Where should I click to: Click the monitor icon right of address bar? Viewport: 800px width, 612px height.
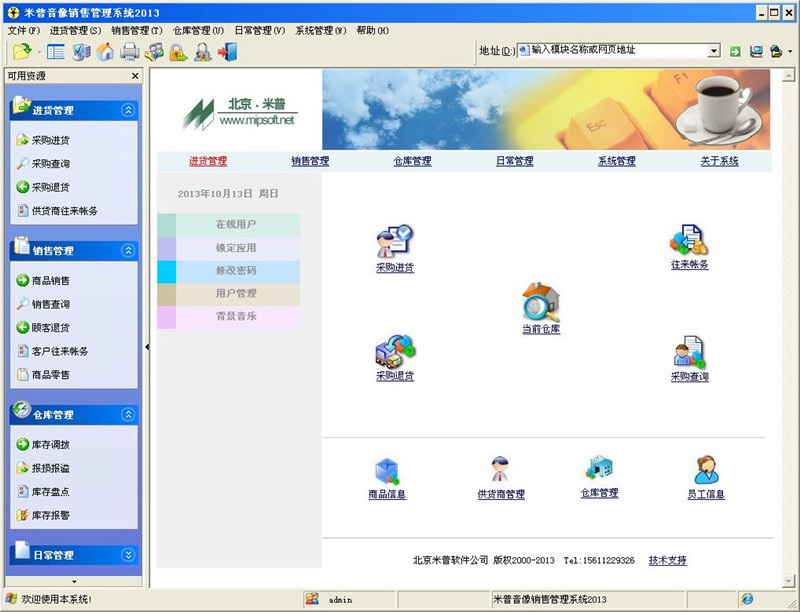756,51
